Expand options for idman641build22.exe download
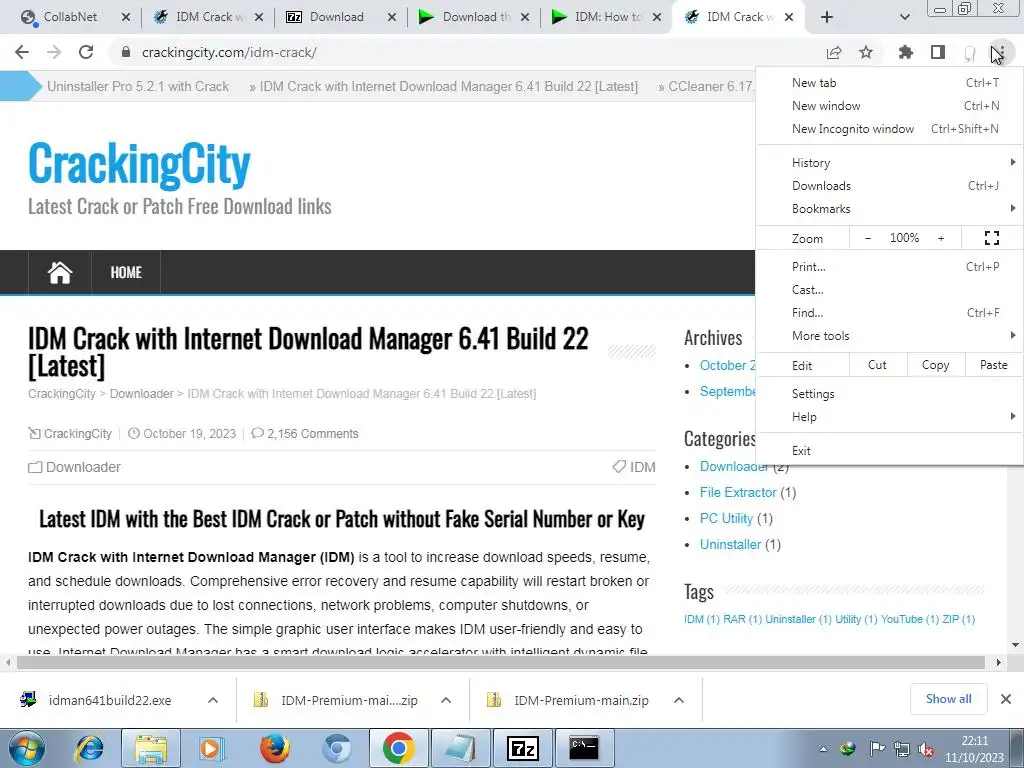The image size is (1024, 768). pyautogui.click(x=213, y=700)
